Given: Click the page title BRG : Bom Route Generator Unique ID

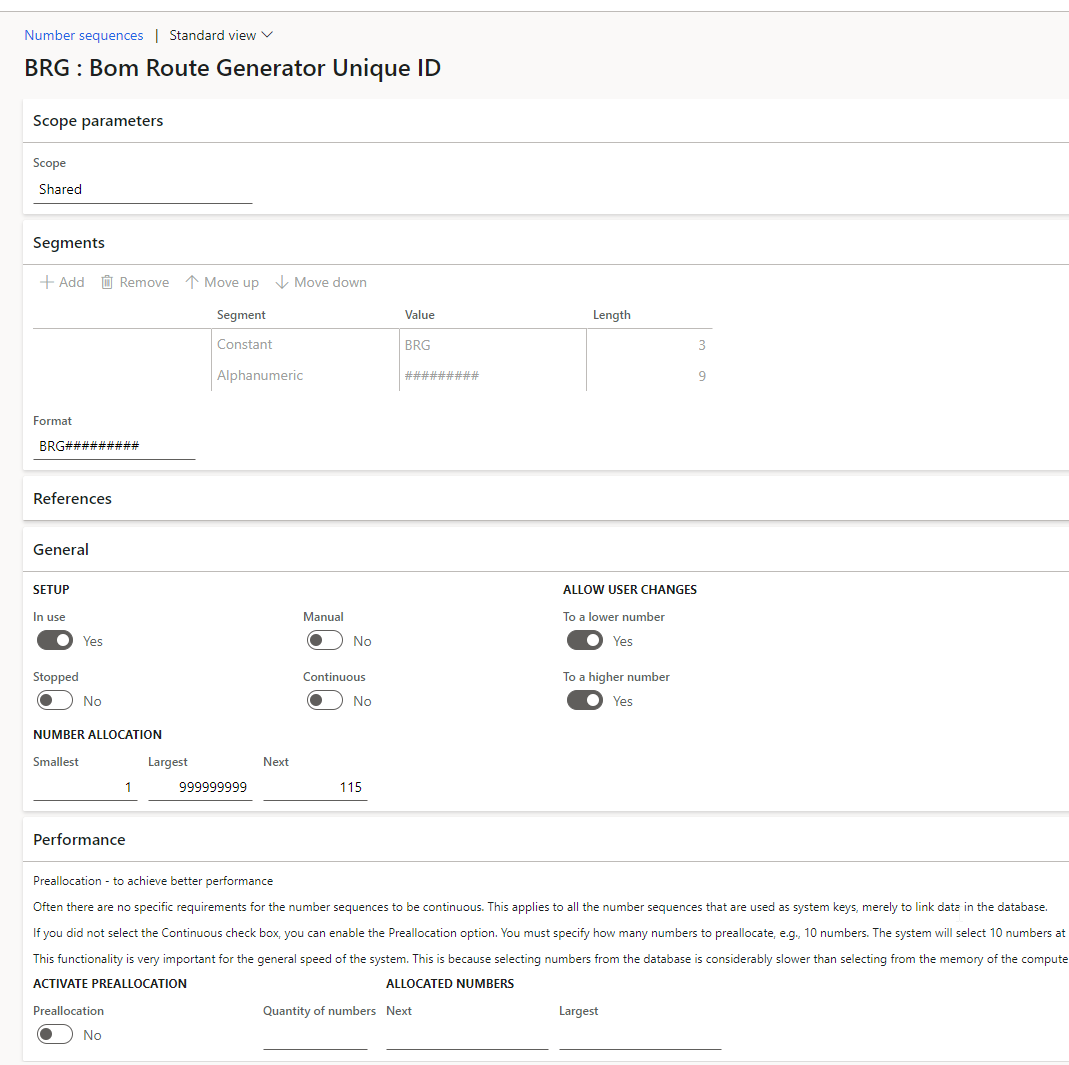Looking at the screenshot, I should (x=232, y=68).
